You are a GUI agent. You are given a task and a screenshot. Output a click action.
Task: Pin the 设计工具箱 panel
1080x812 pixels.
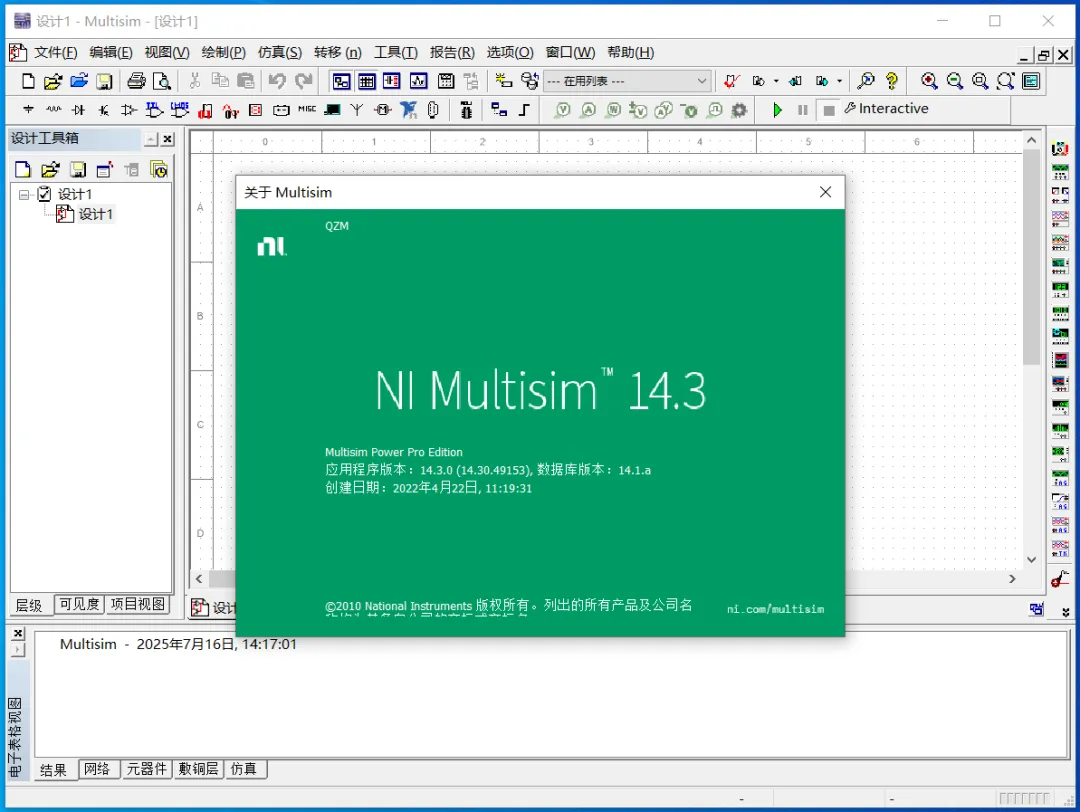coord(151,139)
